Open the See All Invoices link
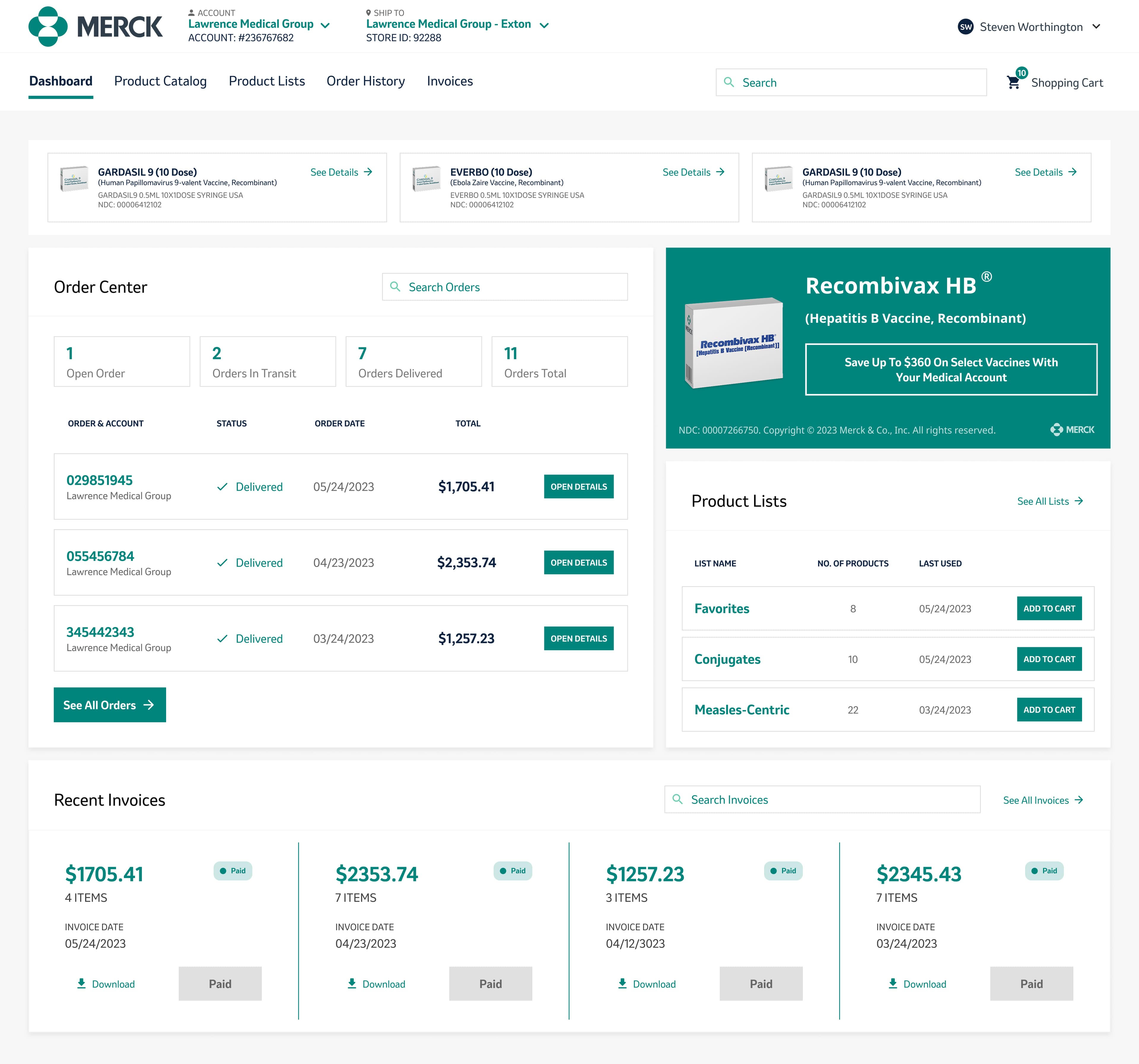This screenshot has width=1139, height=1064. point(1043,800)
